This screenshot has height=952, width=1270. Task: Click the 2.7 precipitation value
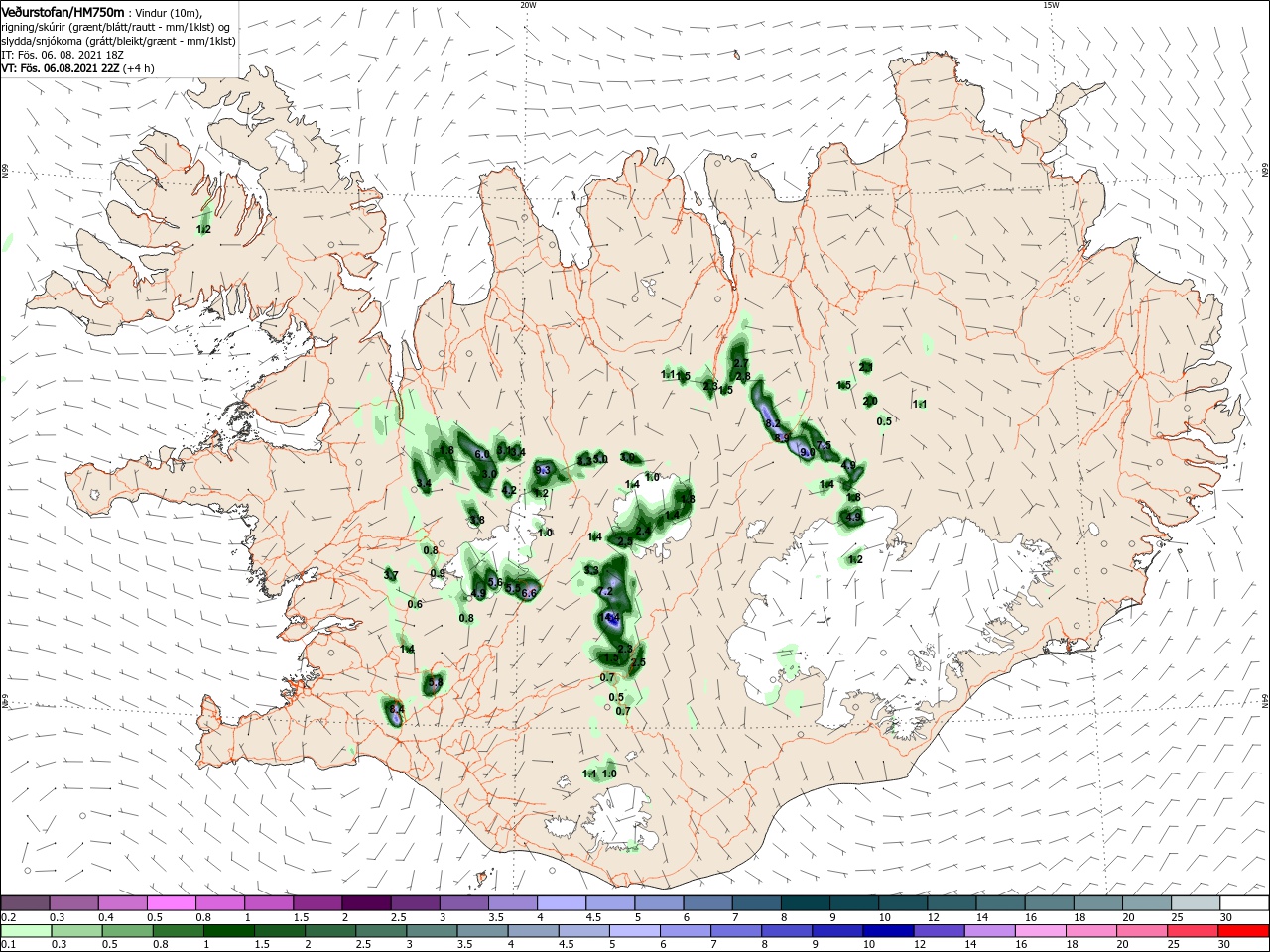tap(740, 364)
